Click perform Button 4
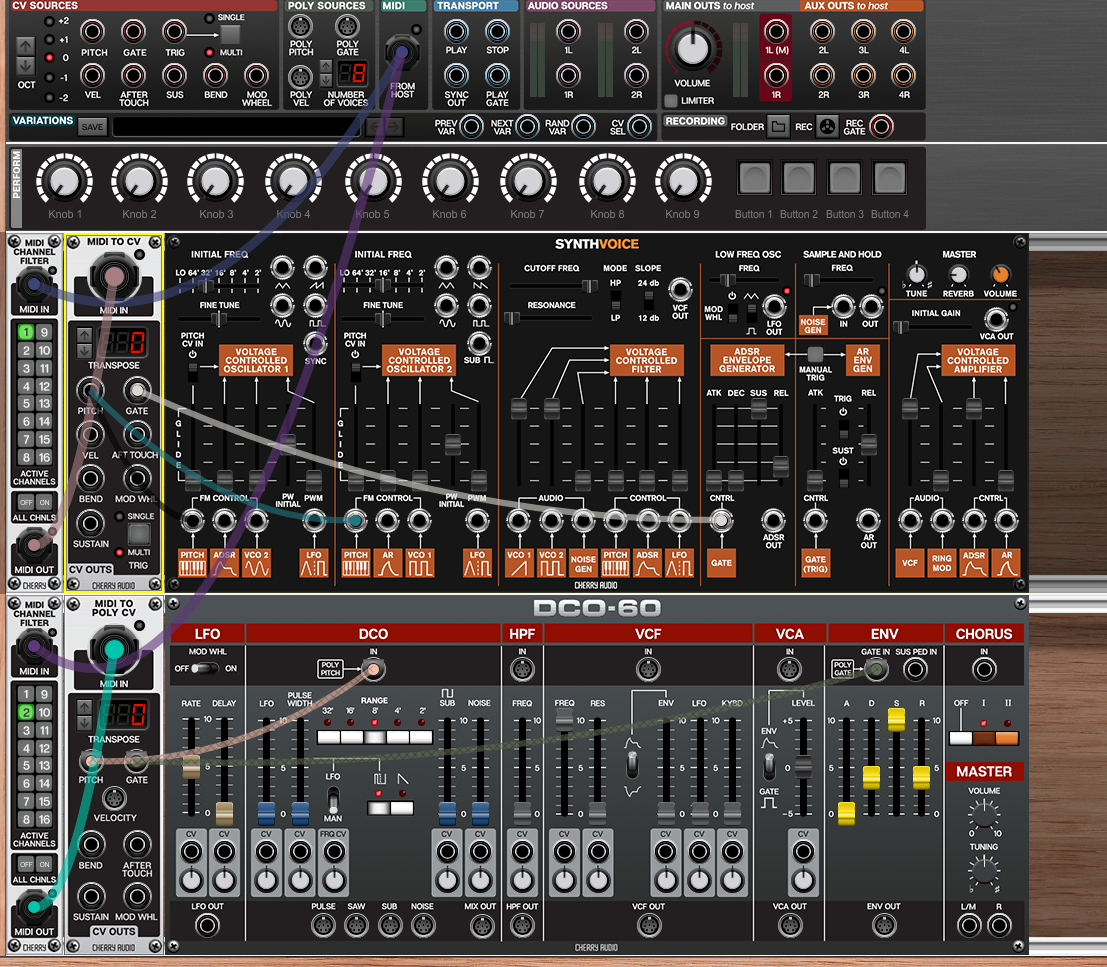Viewport: 1107px width, 967px height. click(889, 178)
